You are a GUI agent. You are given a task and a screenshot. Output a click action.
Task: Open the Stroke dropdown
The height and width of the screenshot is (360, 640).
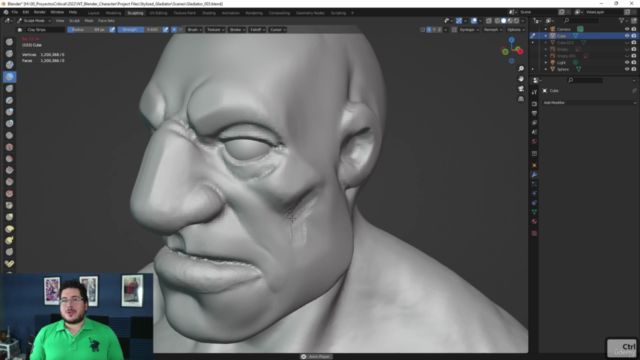point(237,30)
